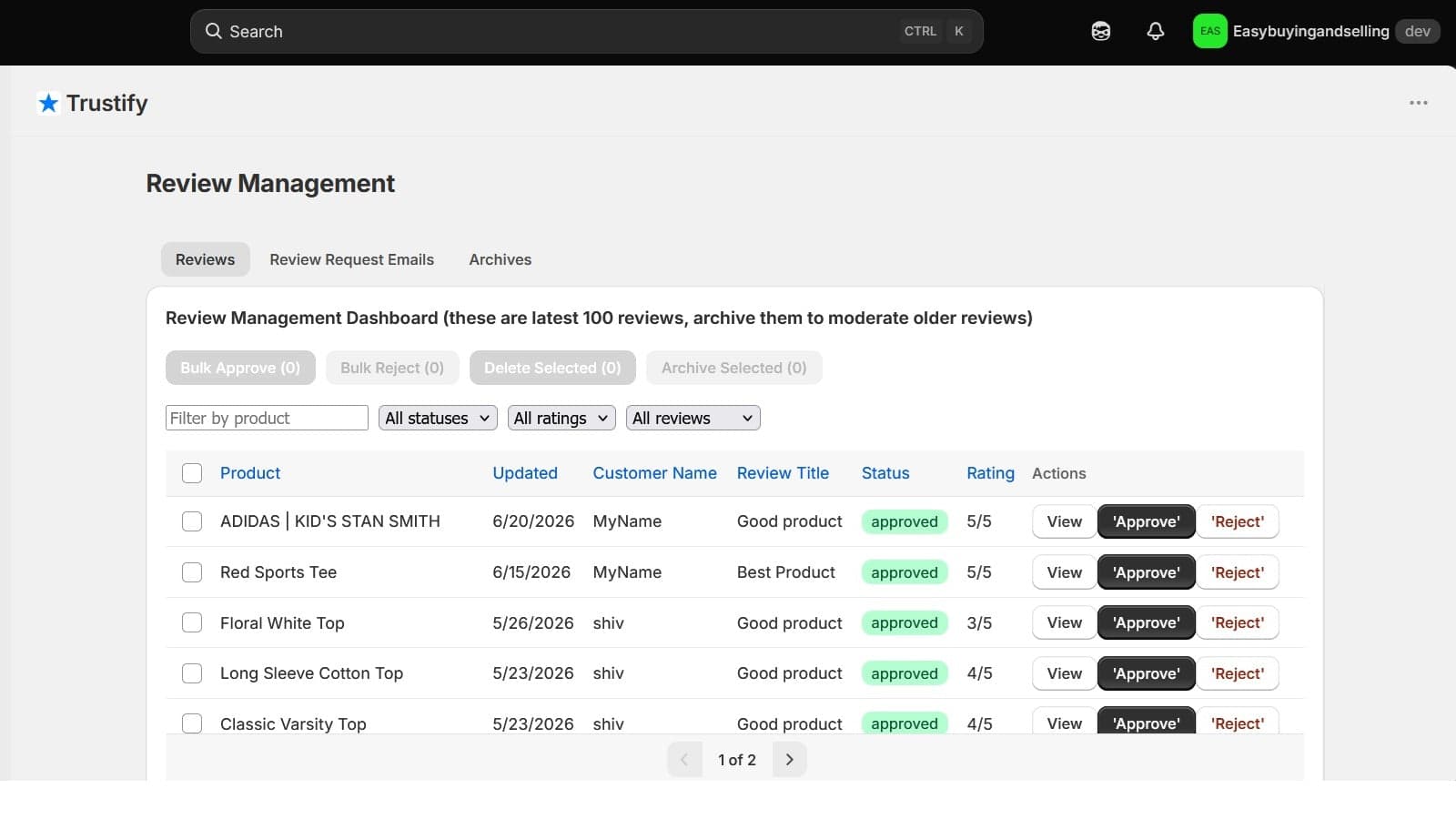1456x819 pixels.
Task: Click the Filter by product input field
Action: tap(267, 418)
